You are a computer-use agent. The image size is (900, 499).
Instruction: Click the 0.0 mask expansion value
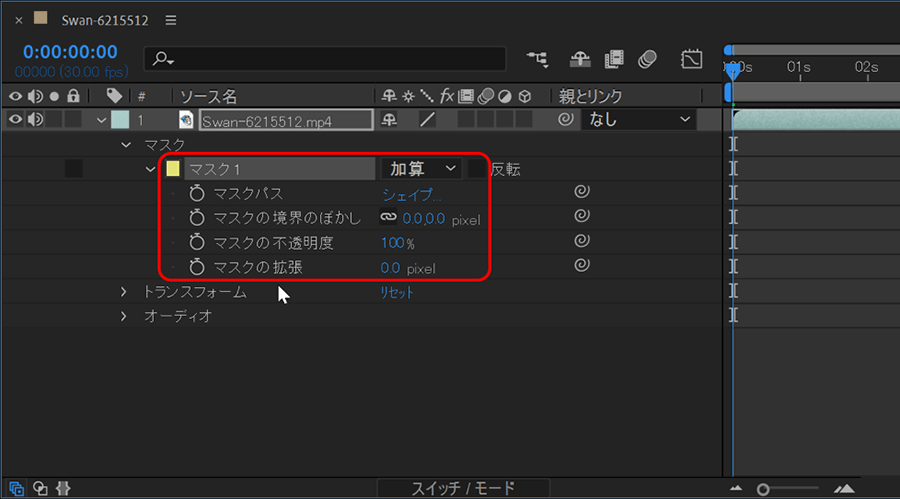(390, 268)
